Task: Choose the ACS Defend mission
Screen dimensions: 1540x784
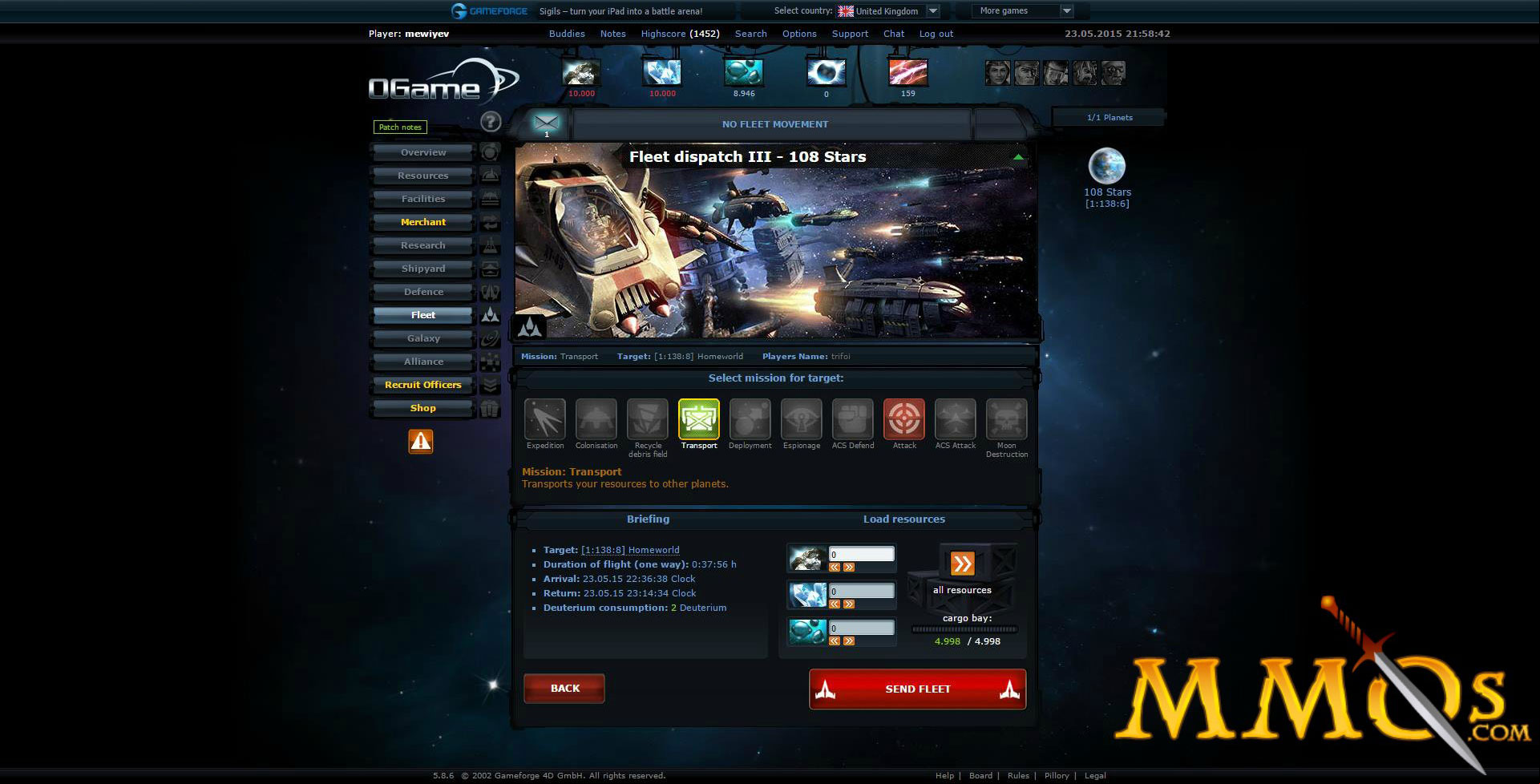Action: coord(853,418)
